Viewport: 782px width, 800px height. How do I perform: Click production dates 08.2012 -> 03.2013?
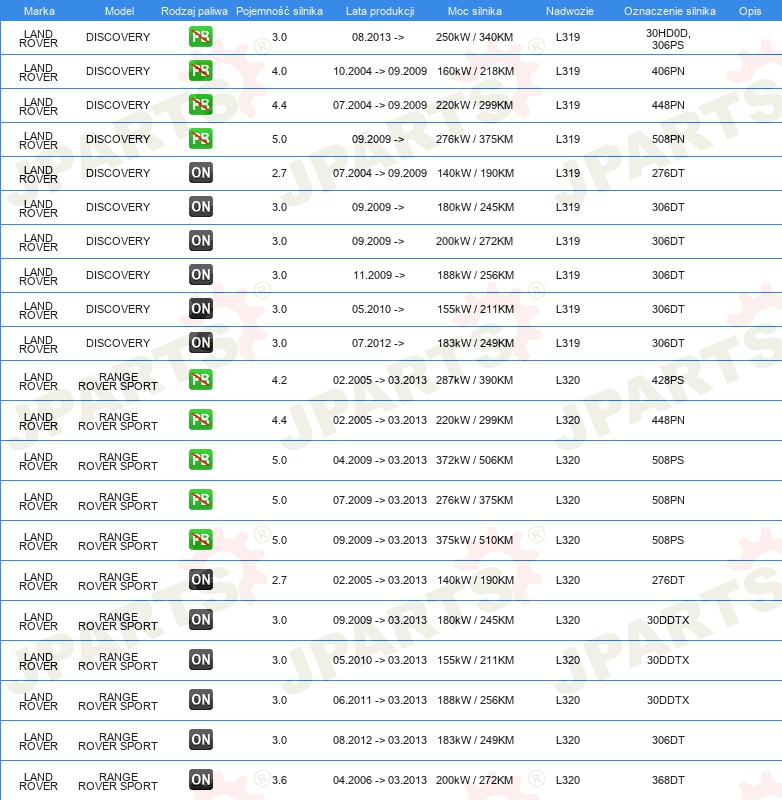380,740
